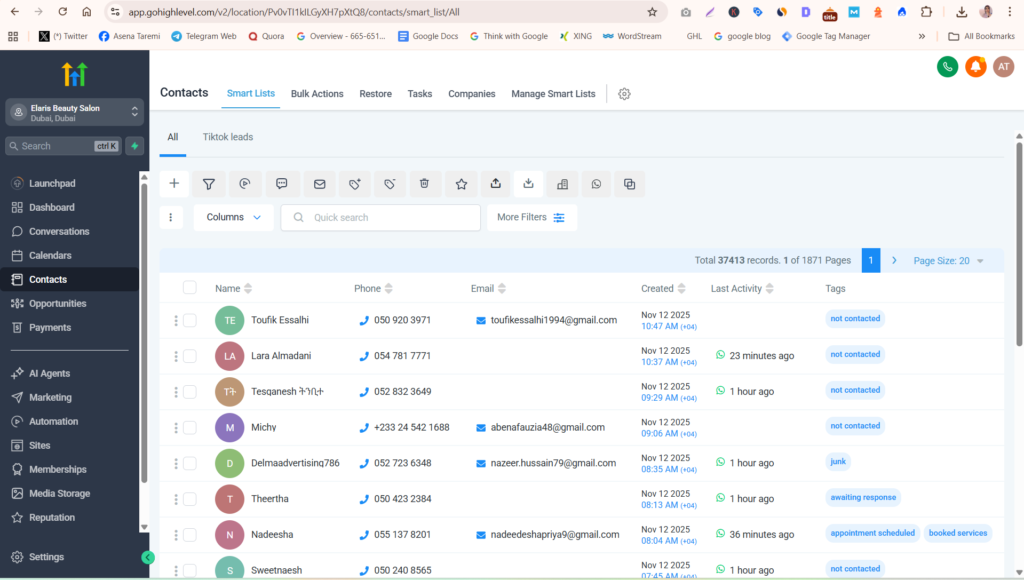Click the orange notifications bell
Viewport: 1024px width, 580px height.
pos(976,67)
